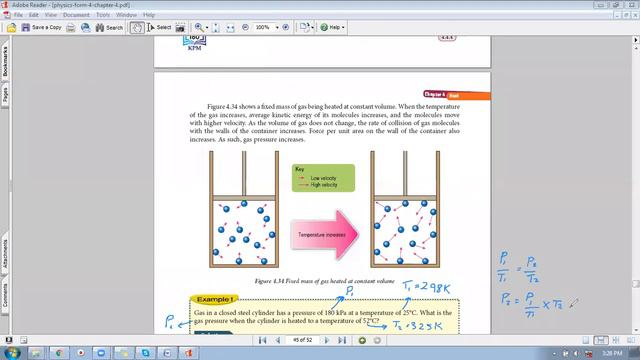This screenshot has height=360, width=640.
Task: Click the zoom in plus button
Action: pyautogui.click(x=286, y=27)
